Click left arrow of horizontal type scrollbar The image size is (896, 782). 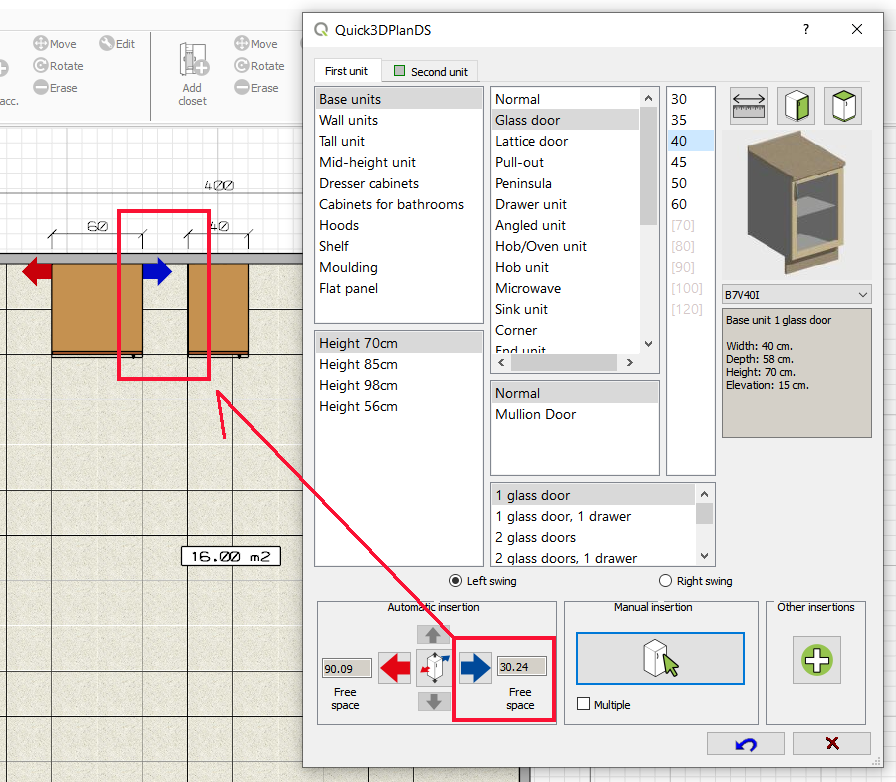(501, 362)
